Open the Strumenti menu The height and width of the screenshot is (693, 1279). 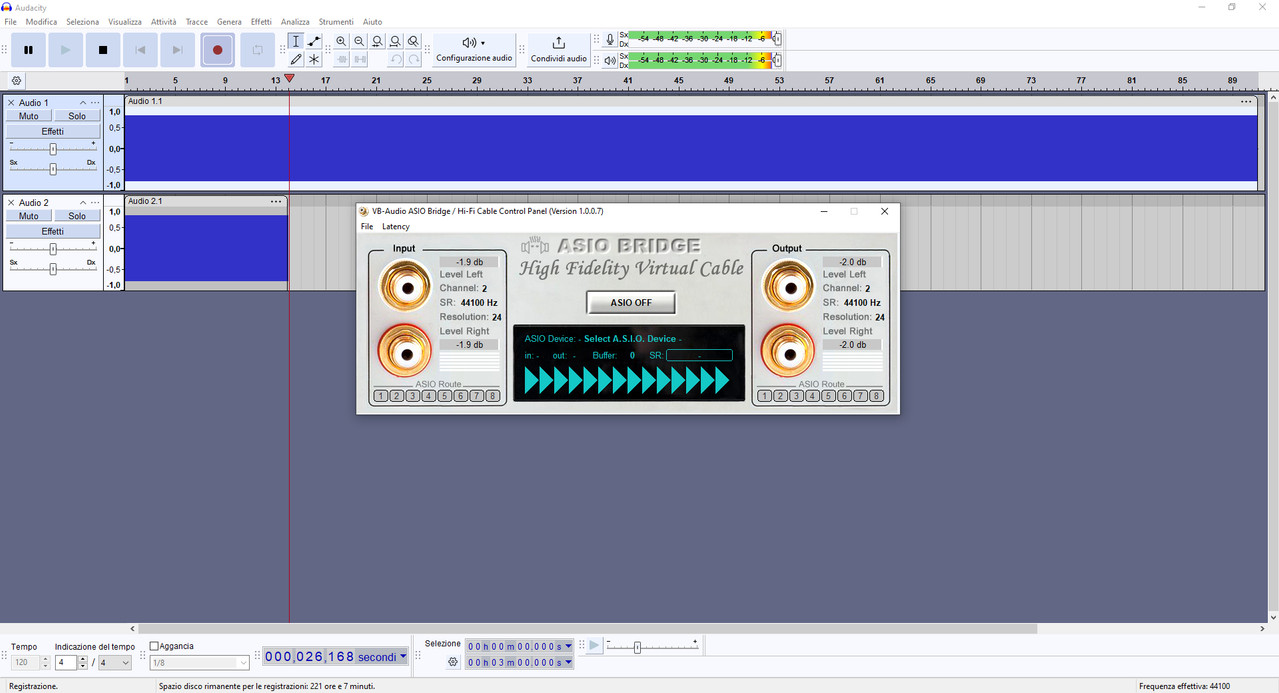[336, 22]
